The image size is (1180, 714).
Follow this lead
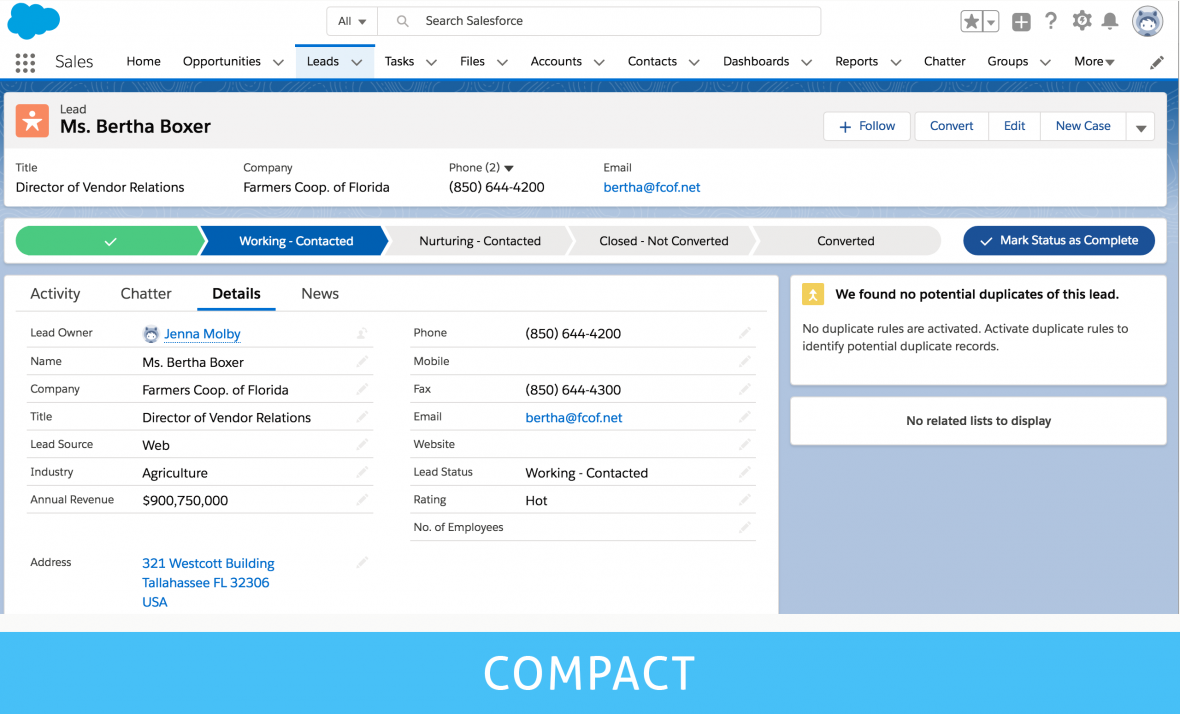click(866, 126)
